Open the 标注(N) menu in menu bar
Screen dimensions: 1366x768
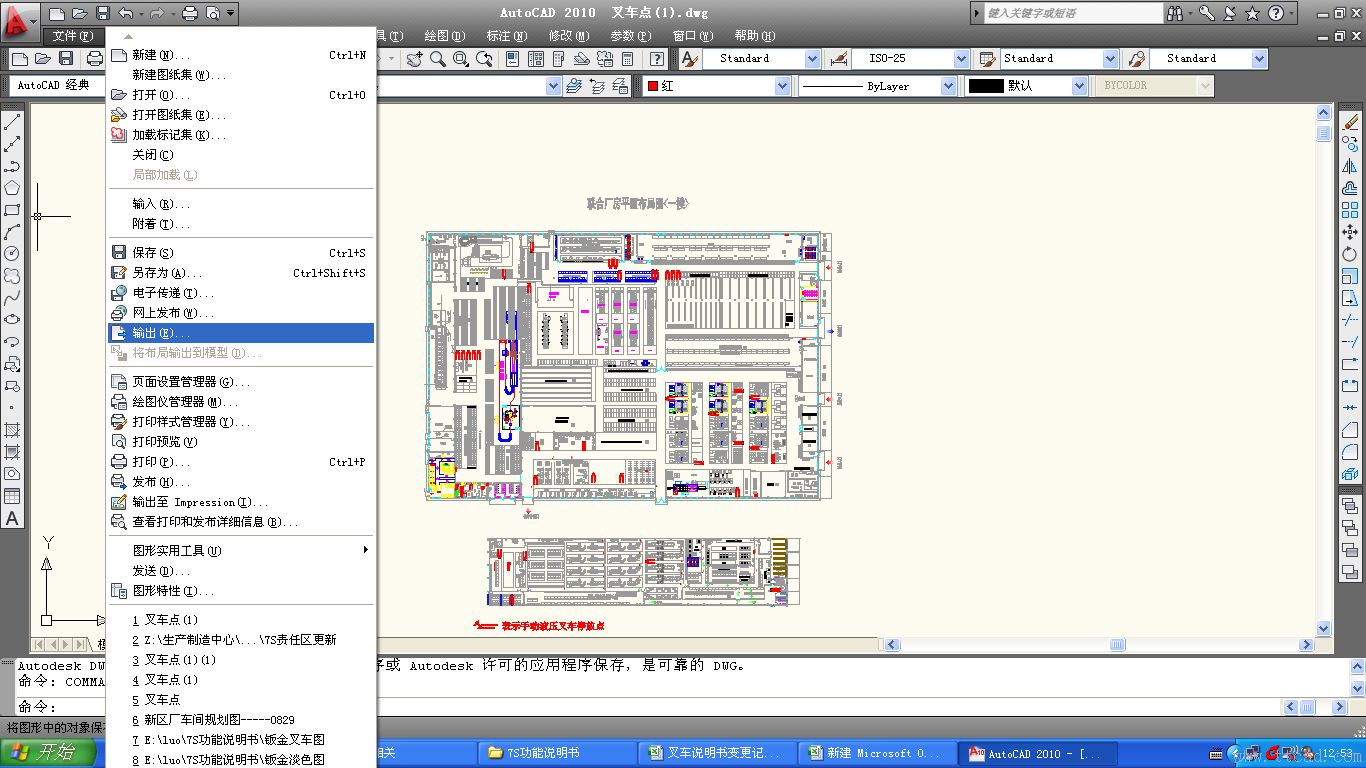pyautogui.click(x=506, y=36)
